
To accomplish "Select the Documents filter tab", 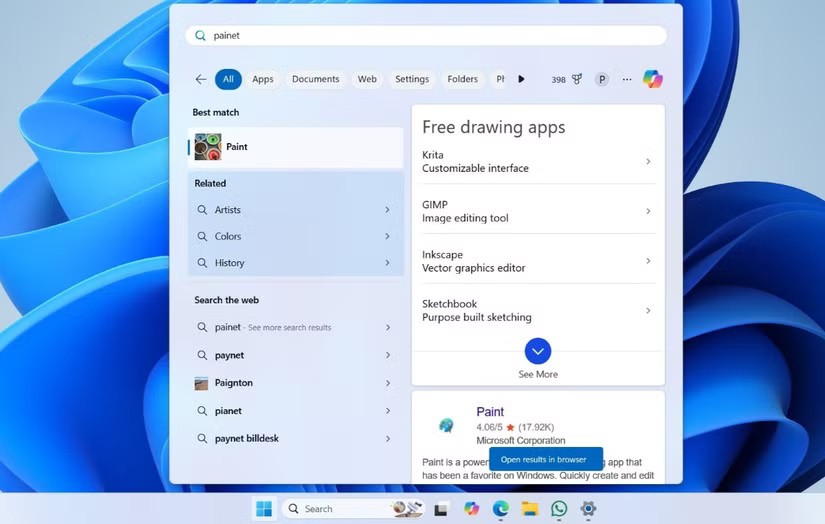I will click(x=315, y=79).
